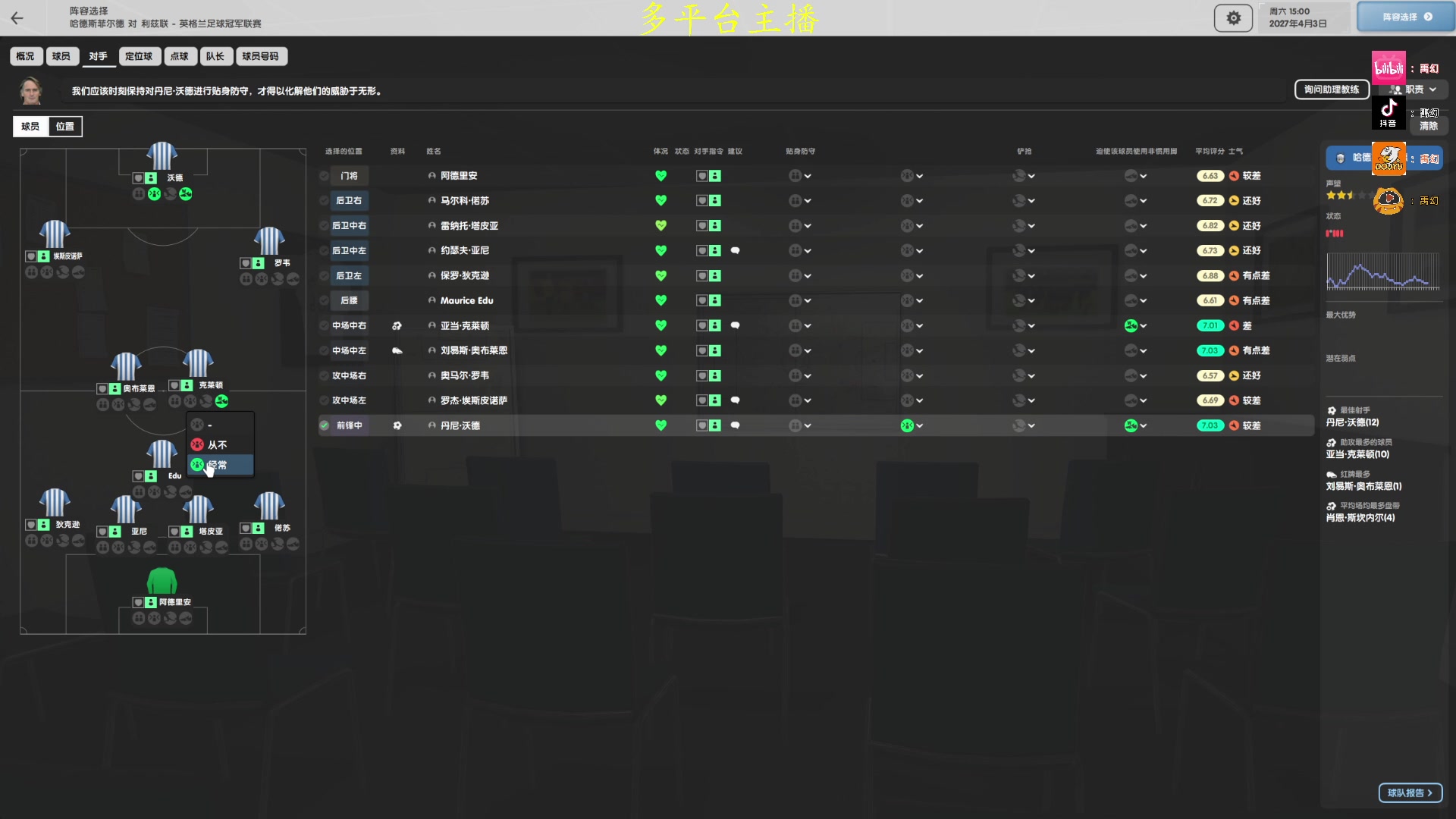
Task: Click 沃德's striped shirt on pitch
Action: tap(162, 156)
